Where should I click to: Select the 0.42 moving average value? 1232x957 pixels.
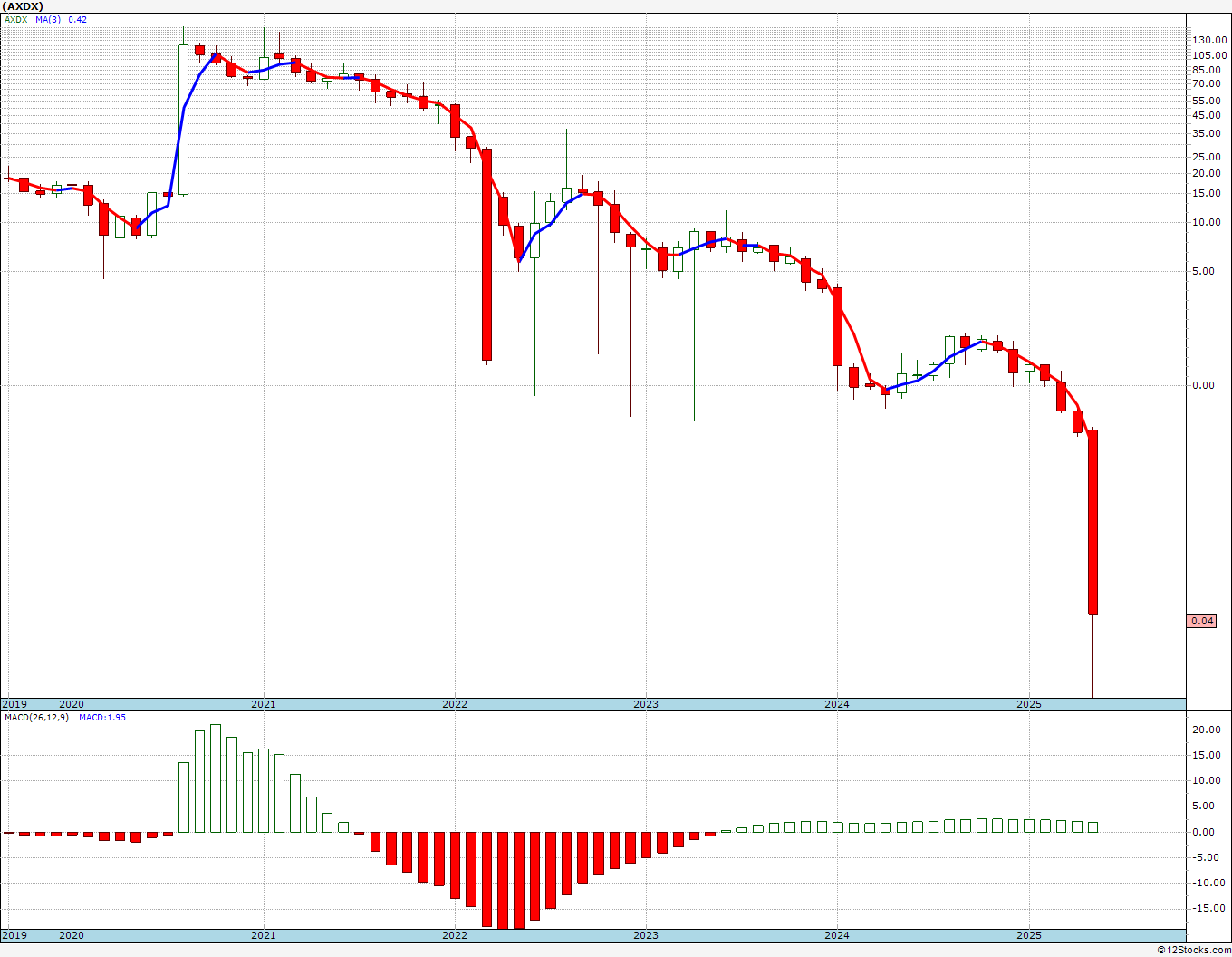78,19
